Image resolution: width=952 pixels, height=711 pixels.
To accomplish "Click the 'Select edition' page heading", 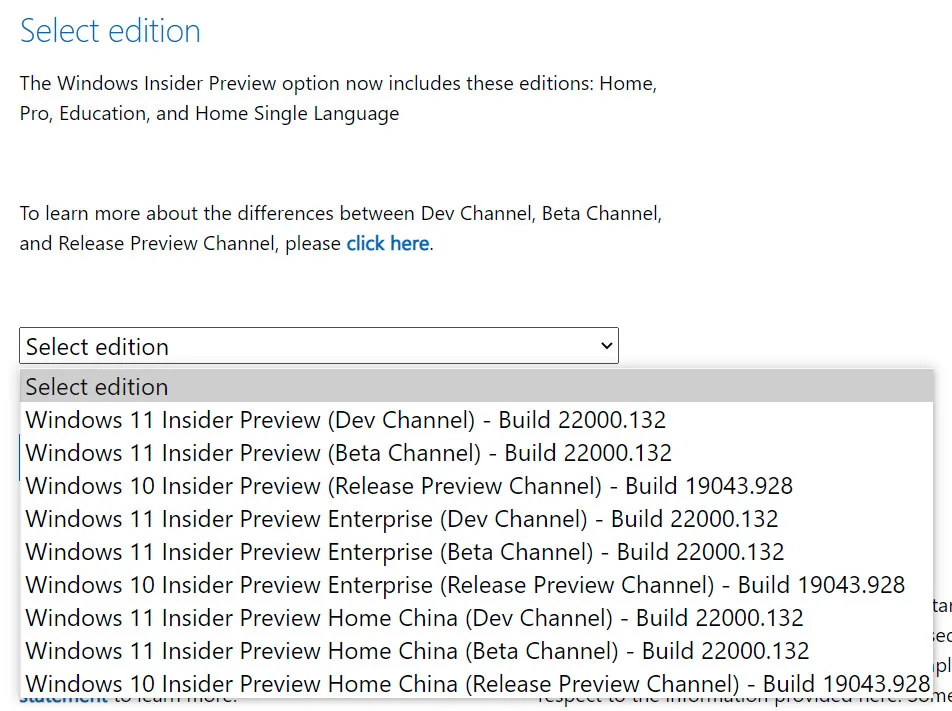I will coord(110,30).
